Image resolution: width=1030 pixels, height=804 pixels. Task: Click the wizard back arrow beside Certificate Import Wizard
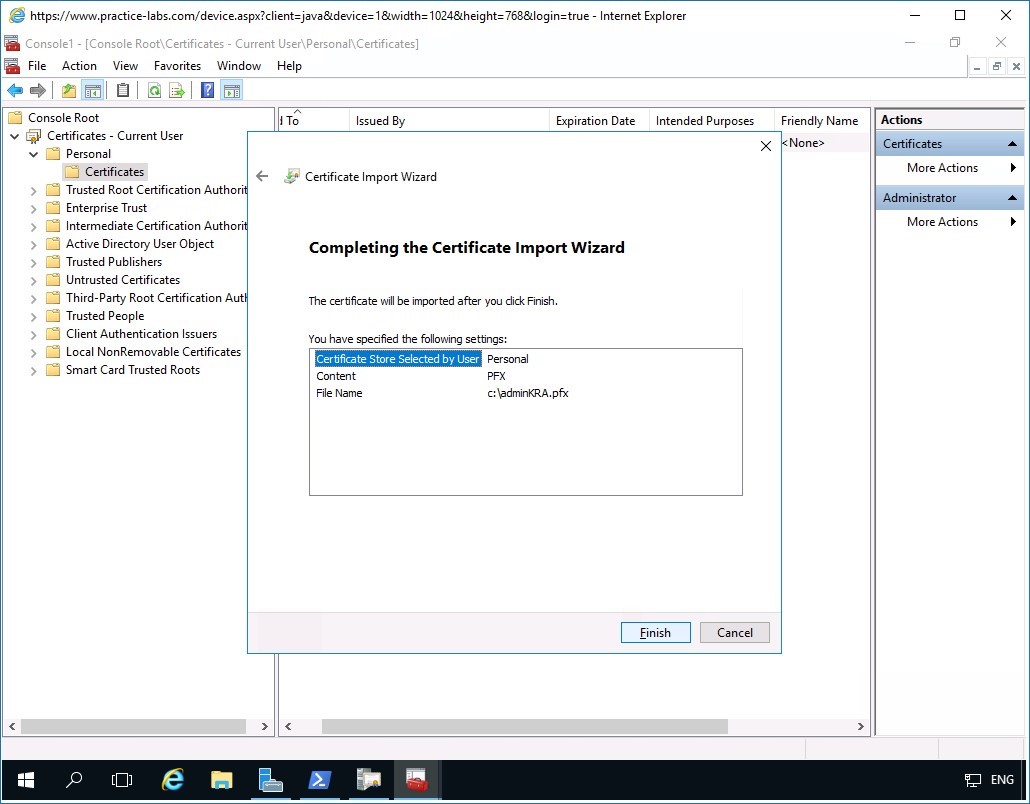pyautogui.click(x=262, y=176)
